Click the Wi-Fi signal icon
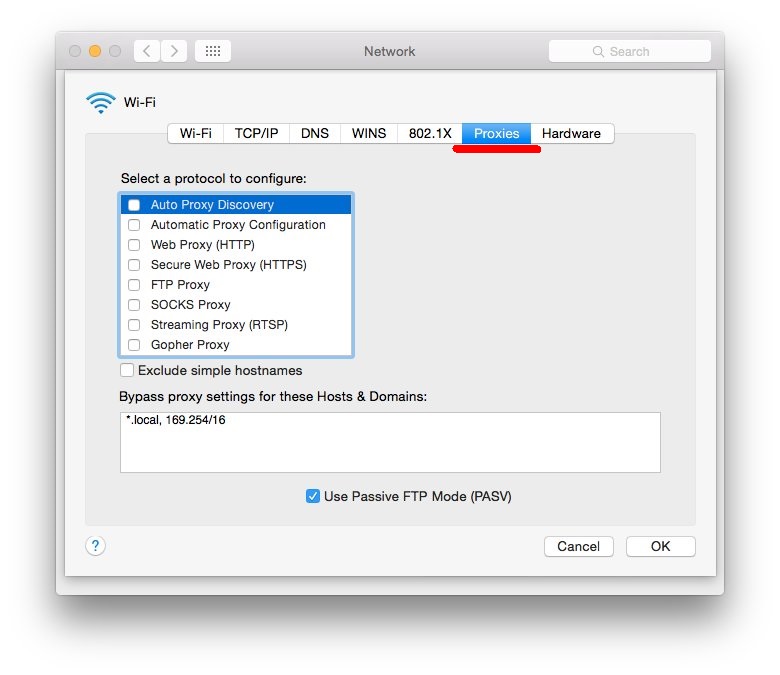Viewport: 780px width, 675px height. [x=100, y=102]
